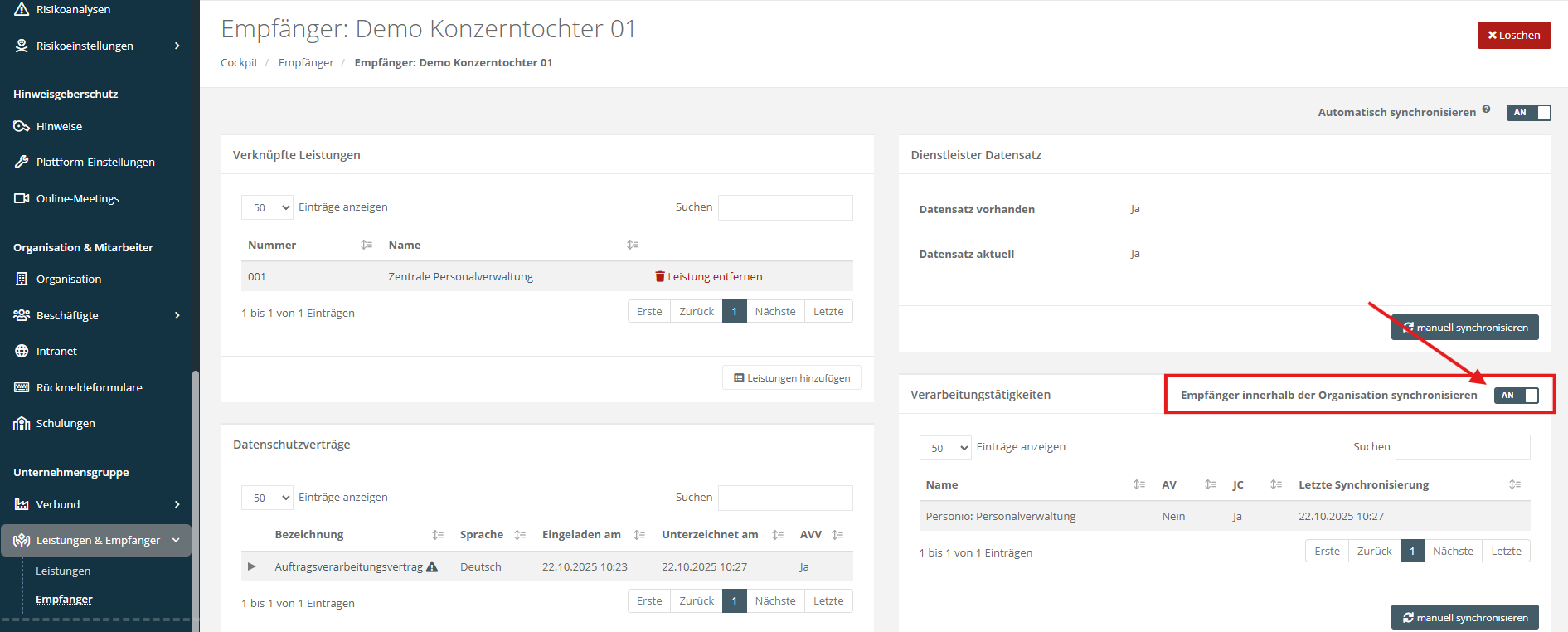Disable Empfänger innerhalb der Organisation synchronisieren
The width and height of the screenshot is (1568, 632).
coord(1516,396)
